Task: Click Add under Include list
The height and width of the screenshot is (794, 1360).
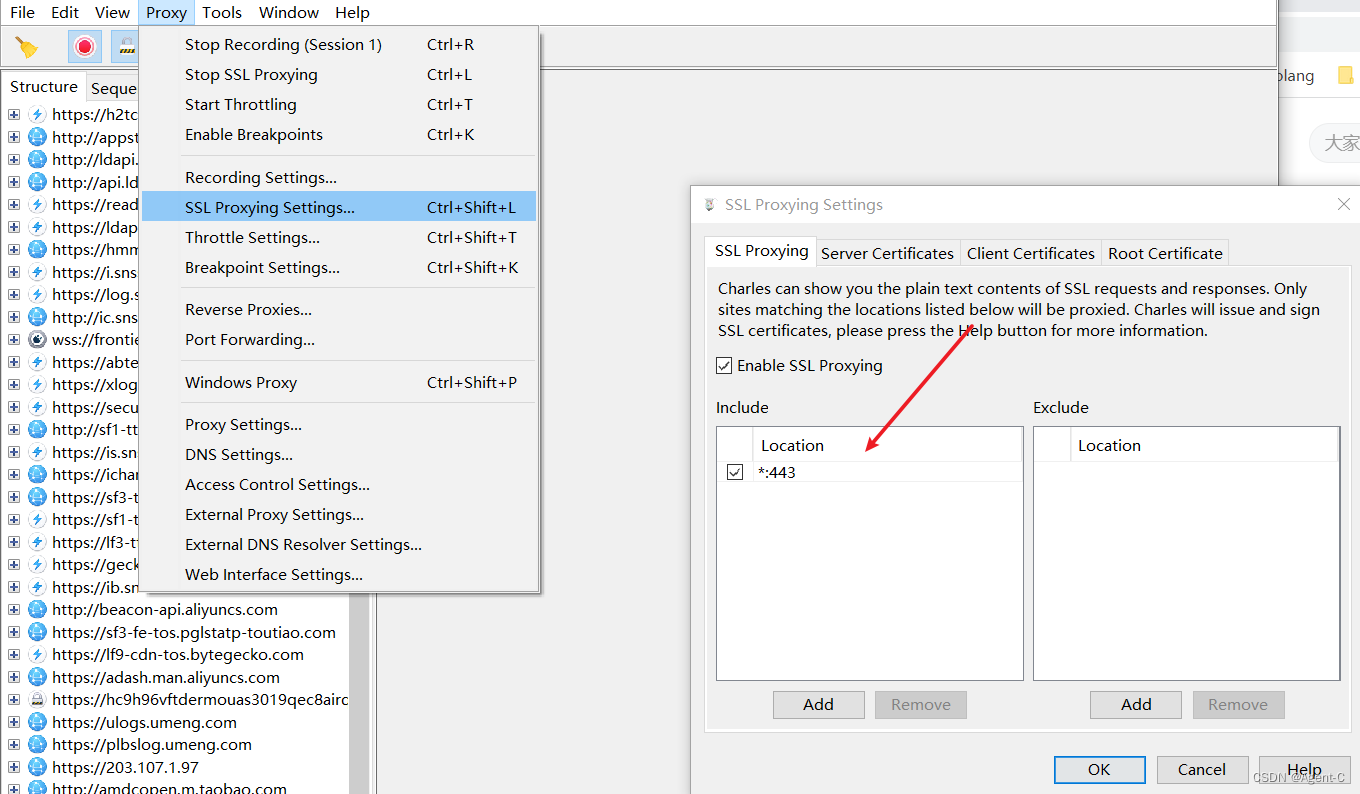Action: (x=818, y=704)
